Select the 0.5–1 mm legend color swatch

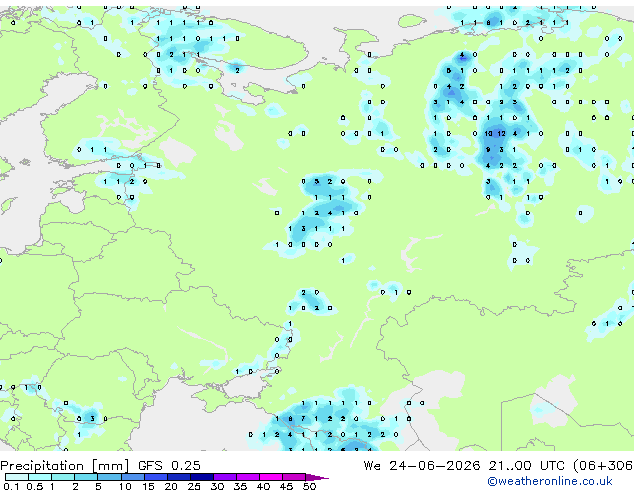tap(40, 477)
